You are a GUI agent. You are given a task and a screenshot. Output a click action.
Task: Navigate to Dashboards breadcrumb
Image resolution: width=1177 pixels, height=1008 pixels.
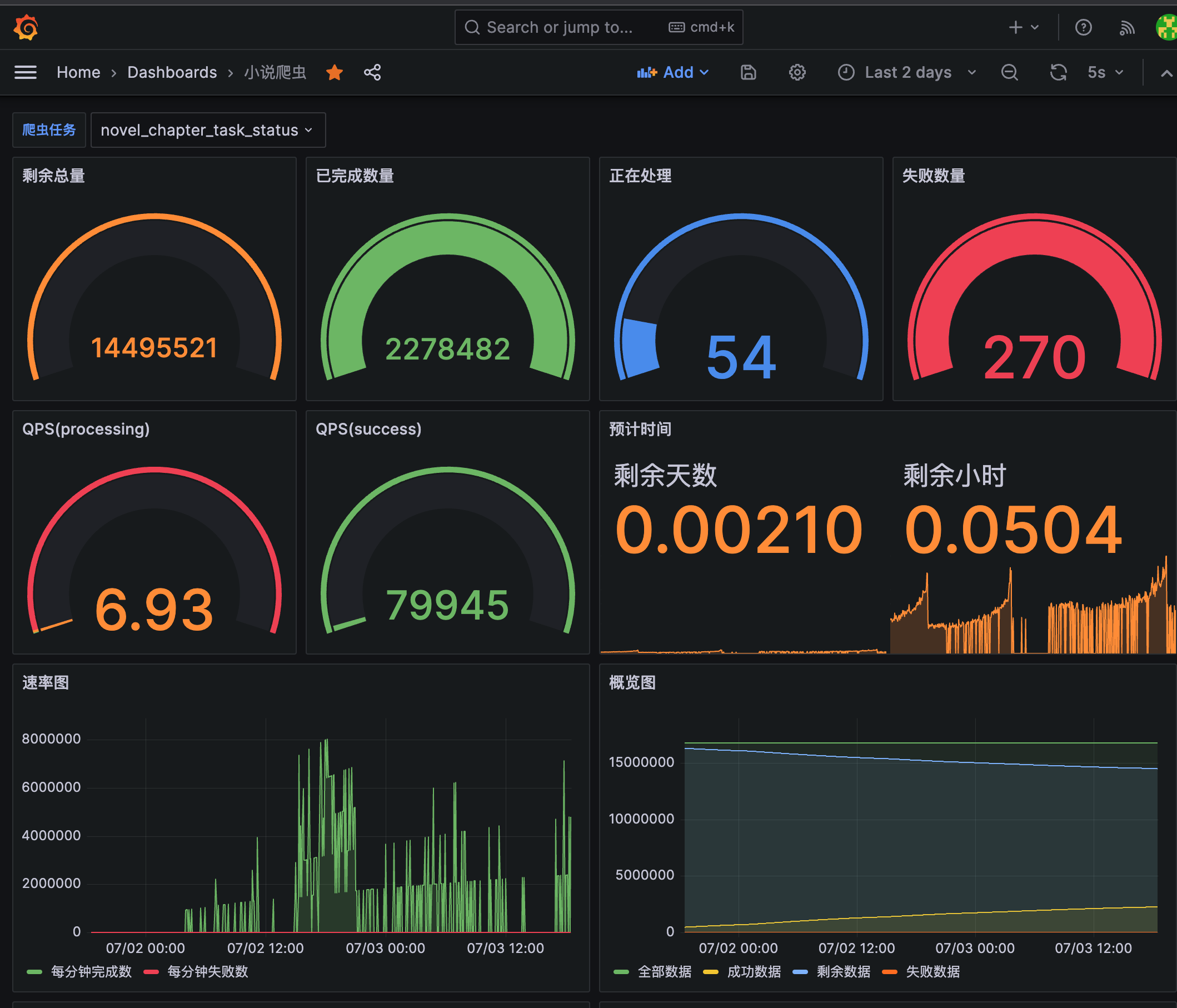tap(172, 72)
